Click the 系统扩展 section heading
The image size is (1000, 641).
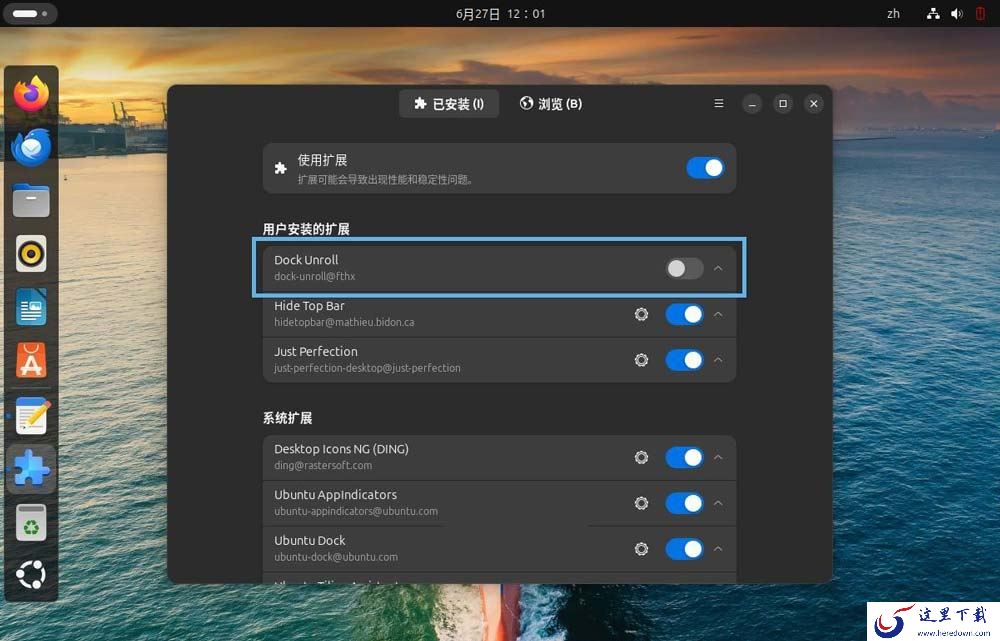(288, 418)
